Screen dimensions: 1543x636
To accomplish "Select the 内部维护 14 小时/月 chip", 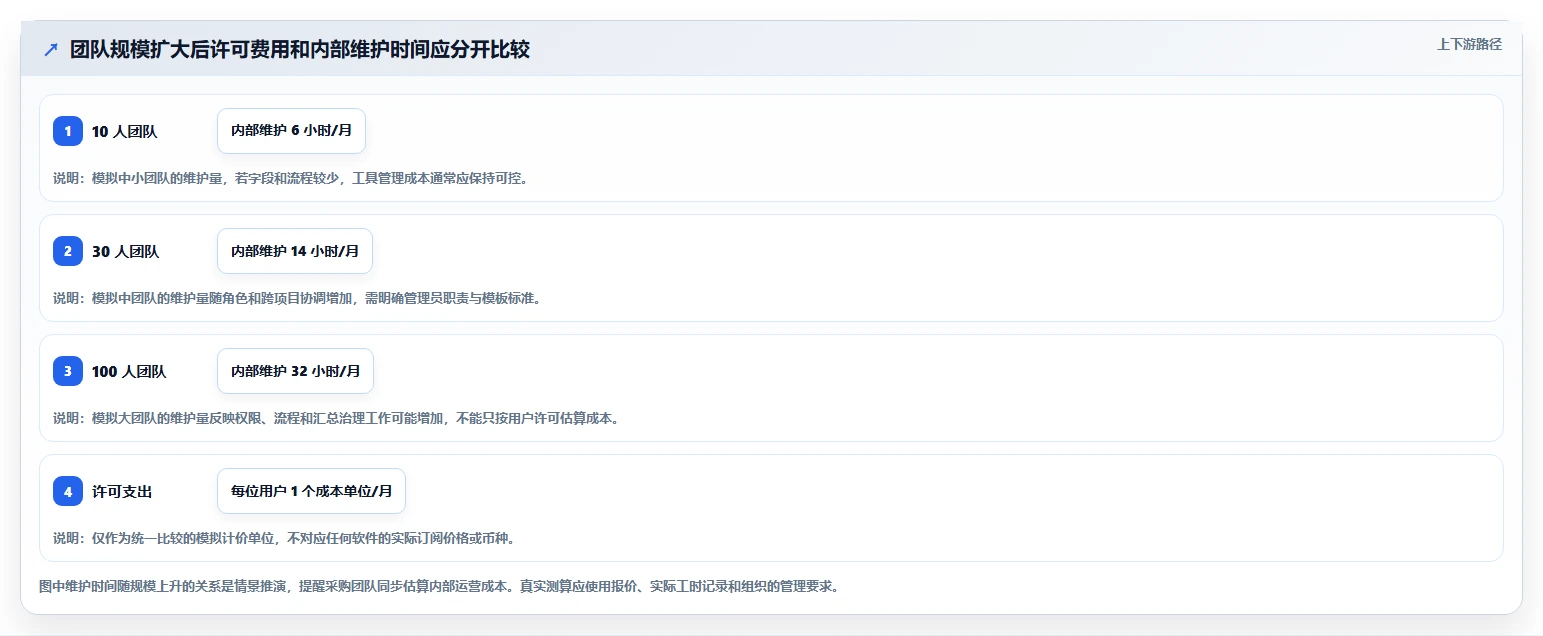I will 295,251.
